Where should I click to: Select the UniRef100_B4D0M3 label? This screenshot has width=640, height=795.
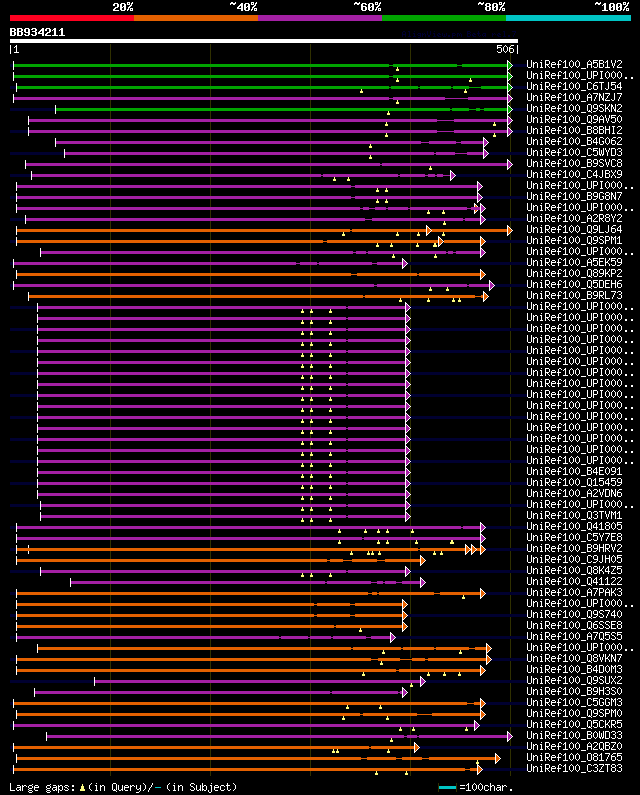[x=574, y=669]
